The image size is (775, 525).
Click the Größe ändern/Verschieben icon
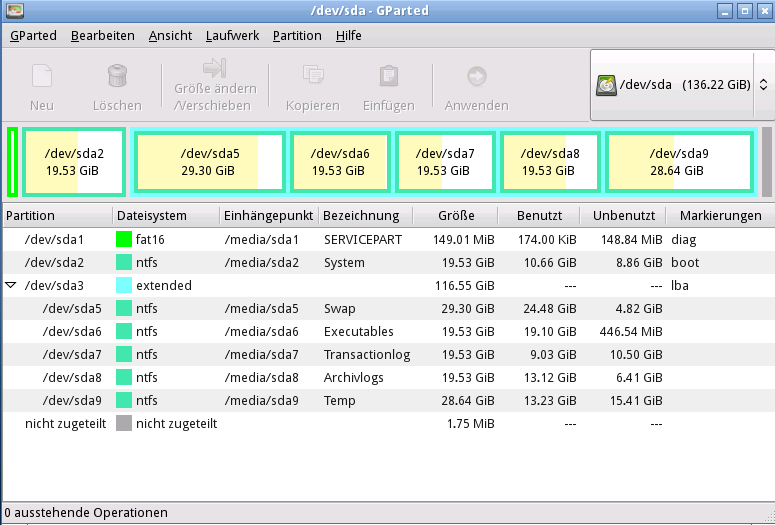point(215,68)
